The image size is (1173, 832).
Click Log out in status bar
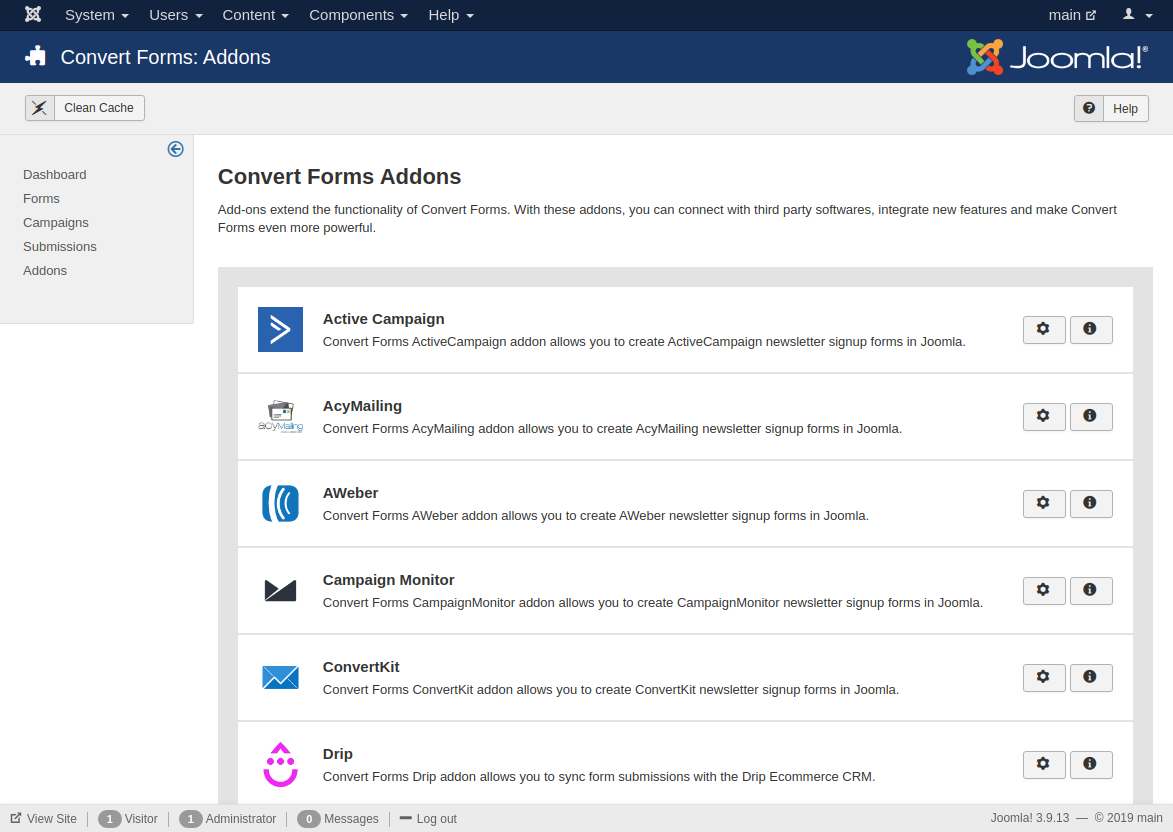tap(428, 819)
